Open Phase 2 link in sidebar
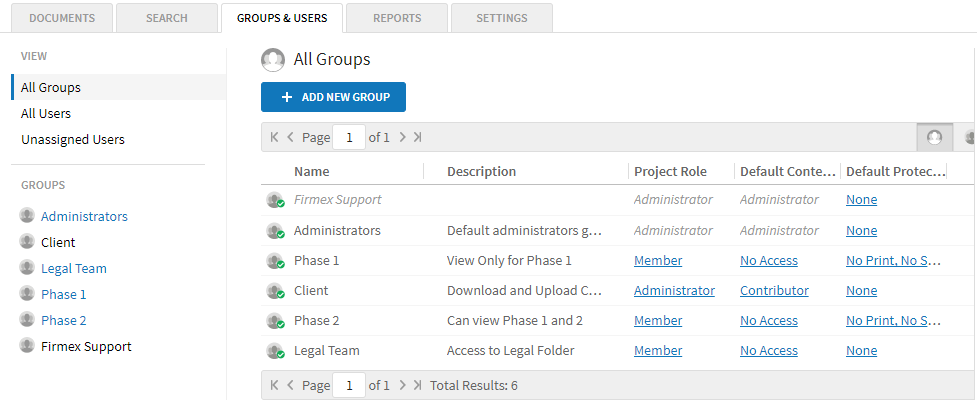The image size is (977, 400). (x=64, y=320)
